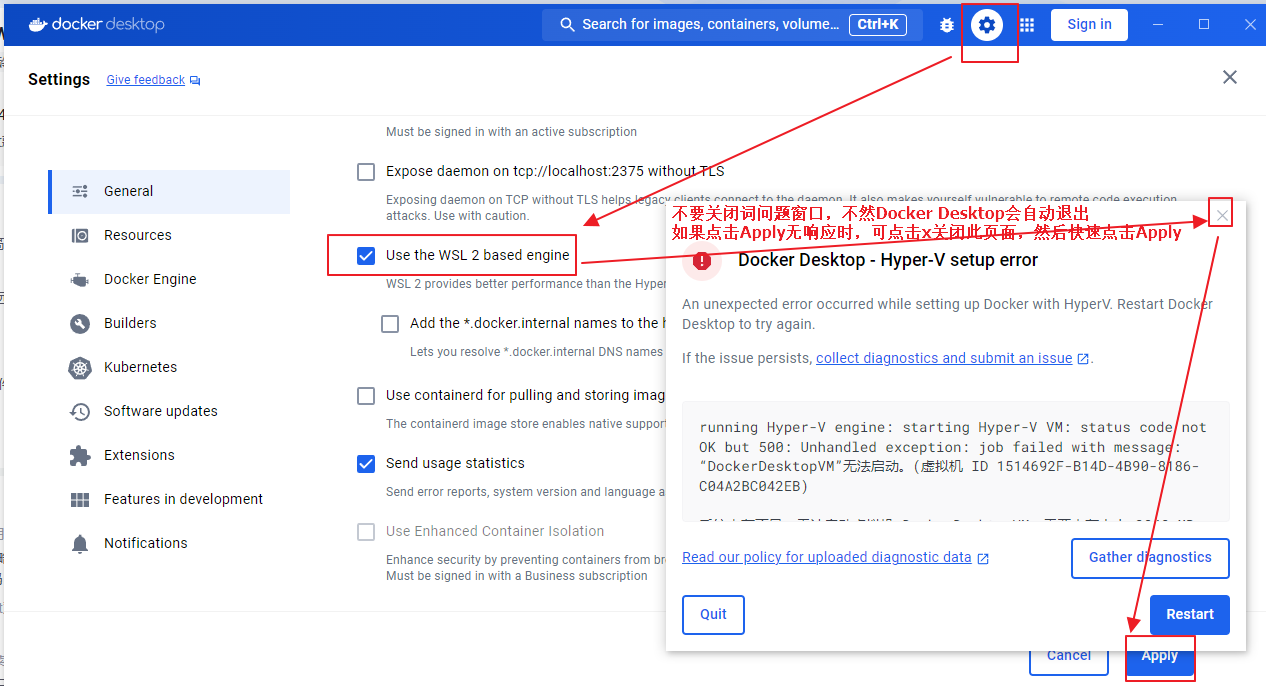The width and height of the screenshot is (1266, 686).
Task: Click the Kubernetes helm icon
Action: point(80,367)
